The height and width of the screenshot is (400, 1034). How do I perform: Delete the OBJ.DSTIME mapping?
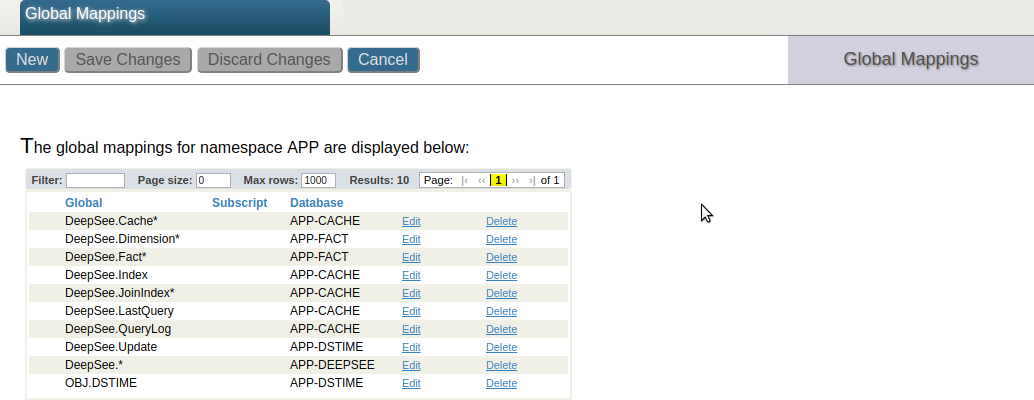[501, 383]
